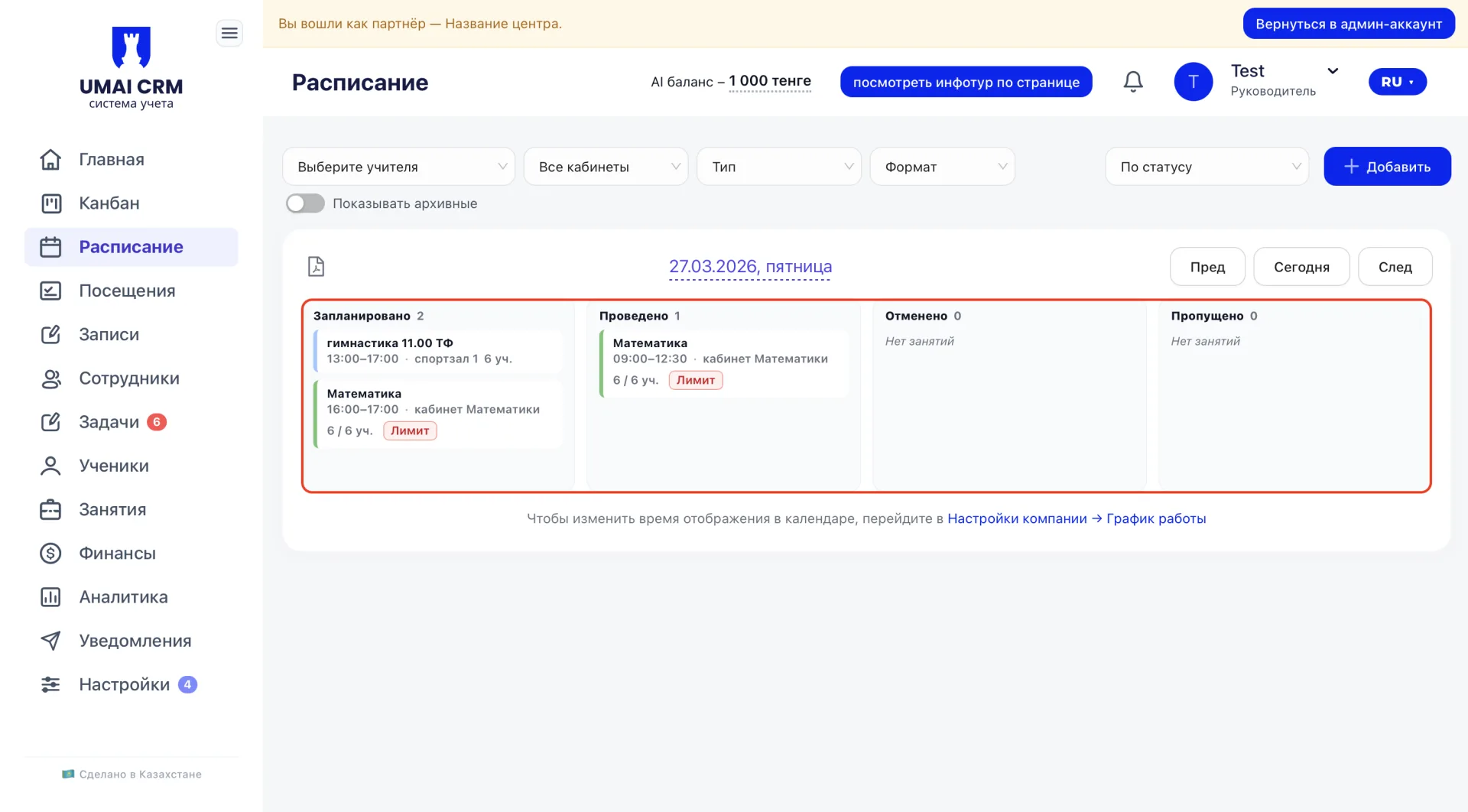Click the Добавить button
Screen dimensions: 1468x812
[1387, 167]
